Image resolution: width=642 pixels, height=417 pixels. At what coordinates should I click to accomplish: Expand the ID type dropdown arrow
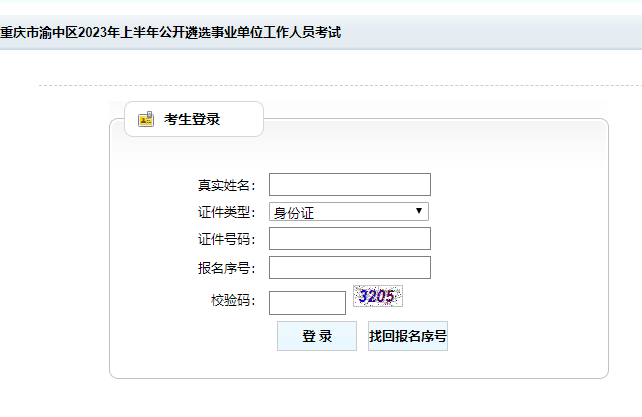pos(421,211)
